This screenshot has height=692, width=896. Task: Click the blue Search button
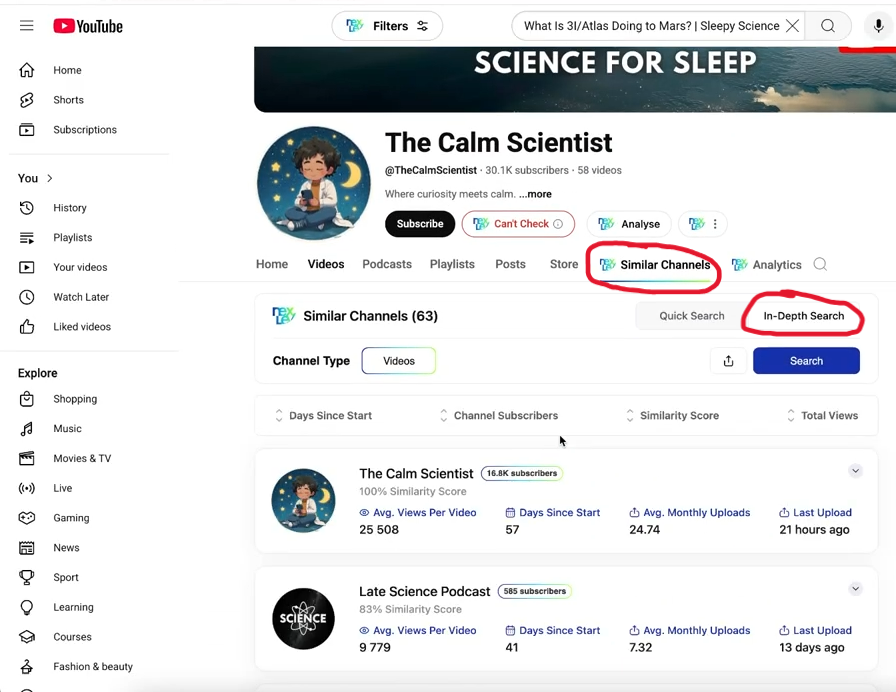pos(806,361)
